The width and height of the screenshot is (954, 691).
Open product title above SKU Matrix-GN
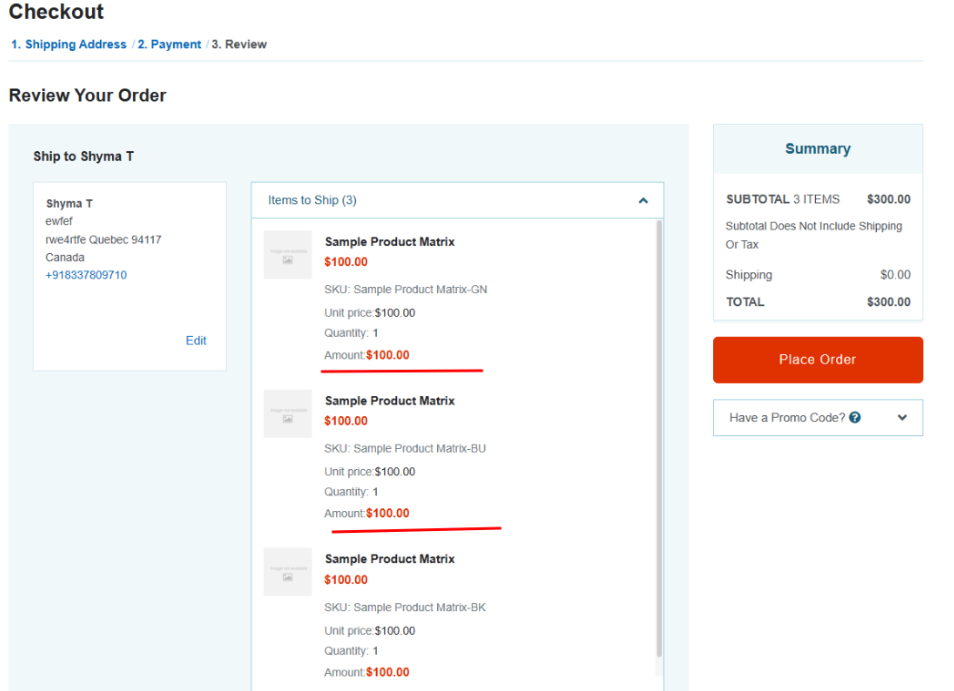(389, 242)
